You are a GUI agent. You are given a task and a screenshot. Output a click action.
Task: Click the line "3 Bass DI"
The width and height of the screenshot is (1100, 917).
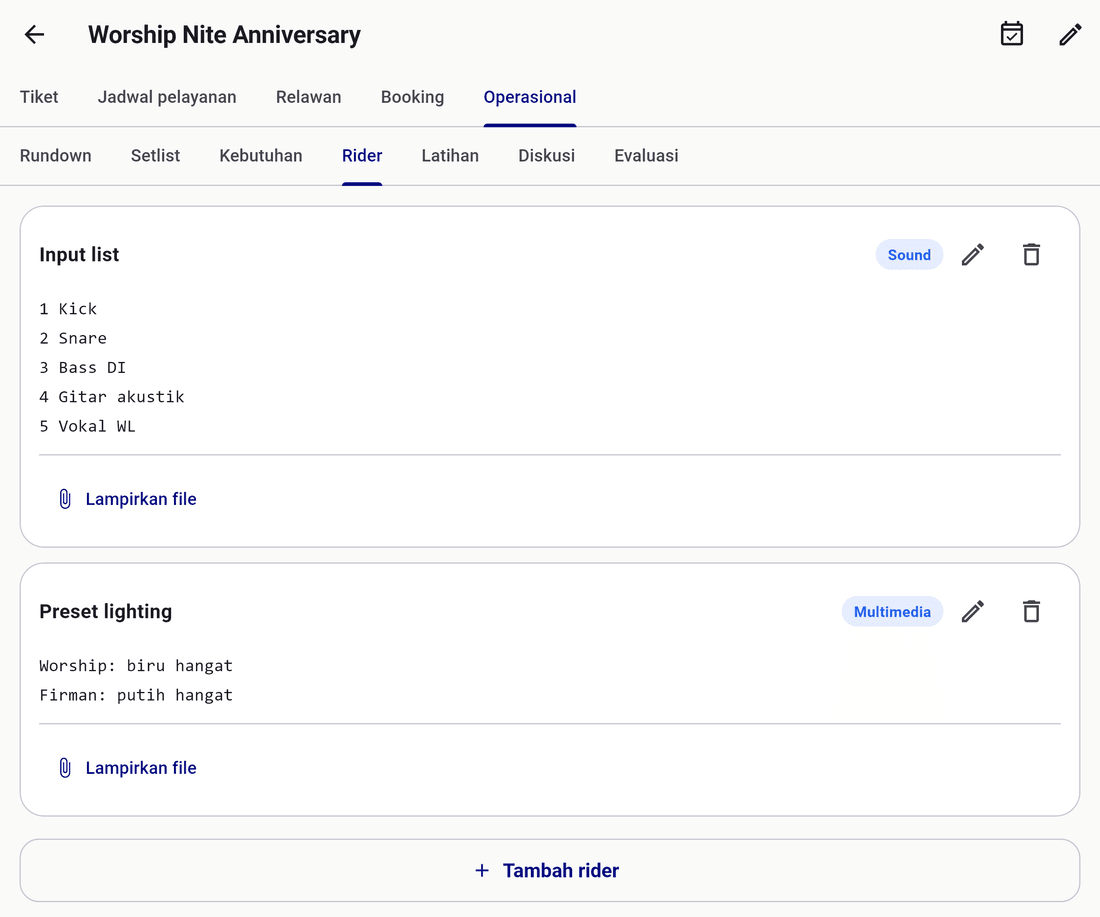point(83,368)
